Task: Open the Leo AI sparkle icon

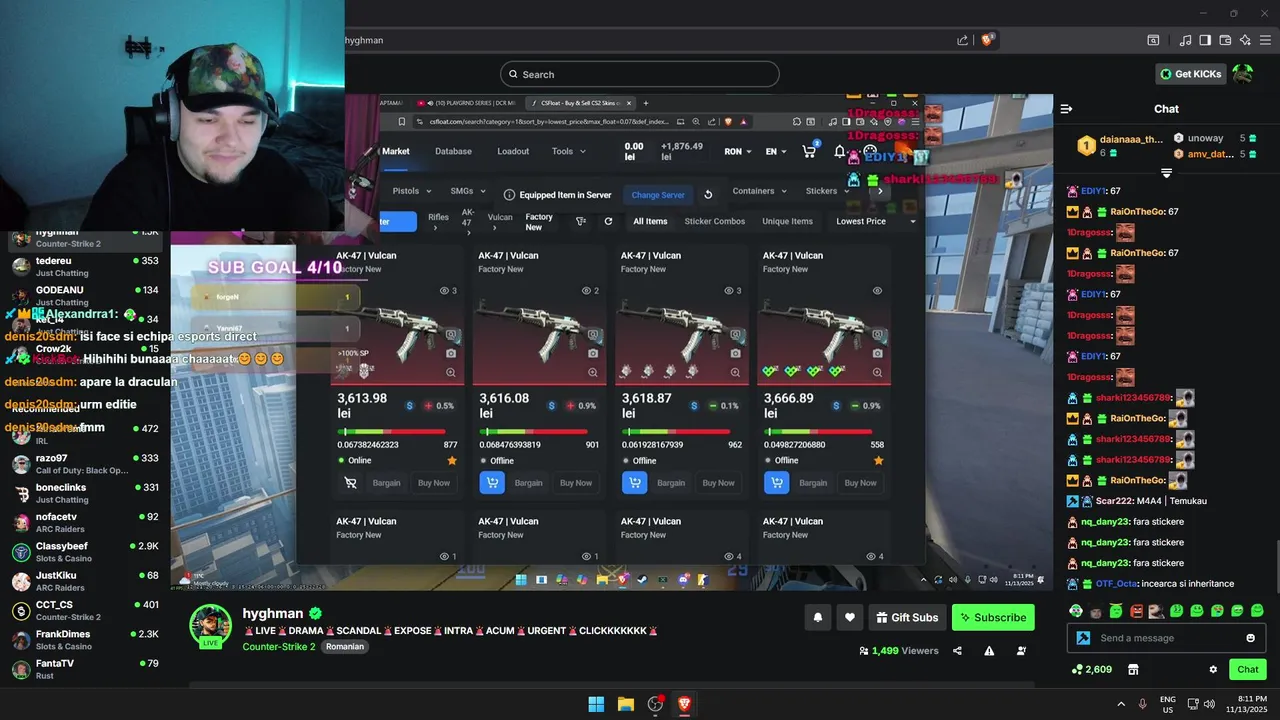Action: coord(1245,40)
